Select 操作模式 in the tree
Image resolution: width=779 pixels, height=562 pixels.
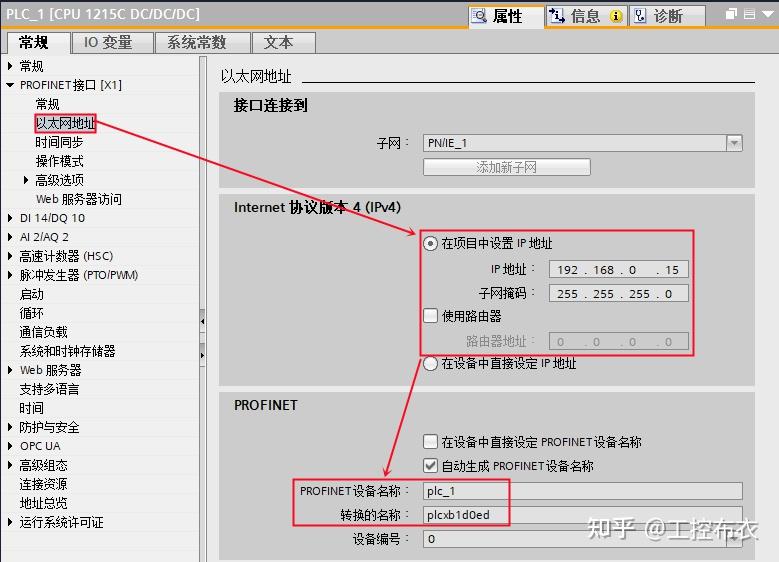click(x=59, y=161)
